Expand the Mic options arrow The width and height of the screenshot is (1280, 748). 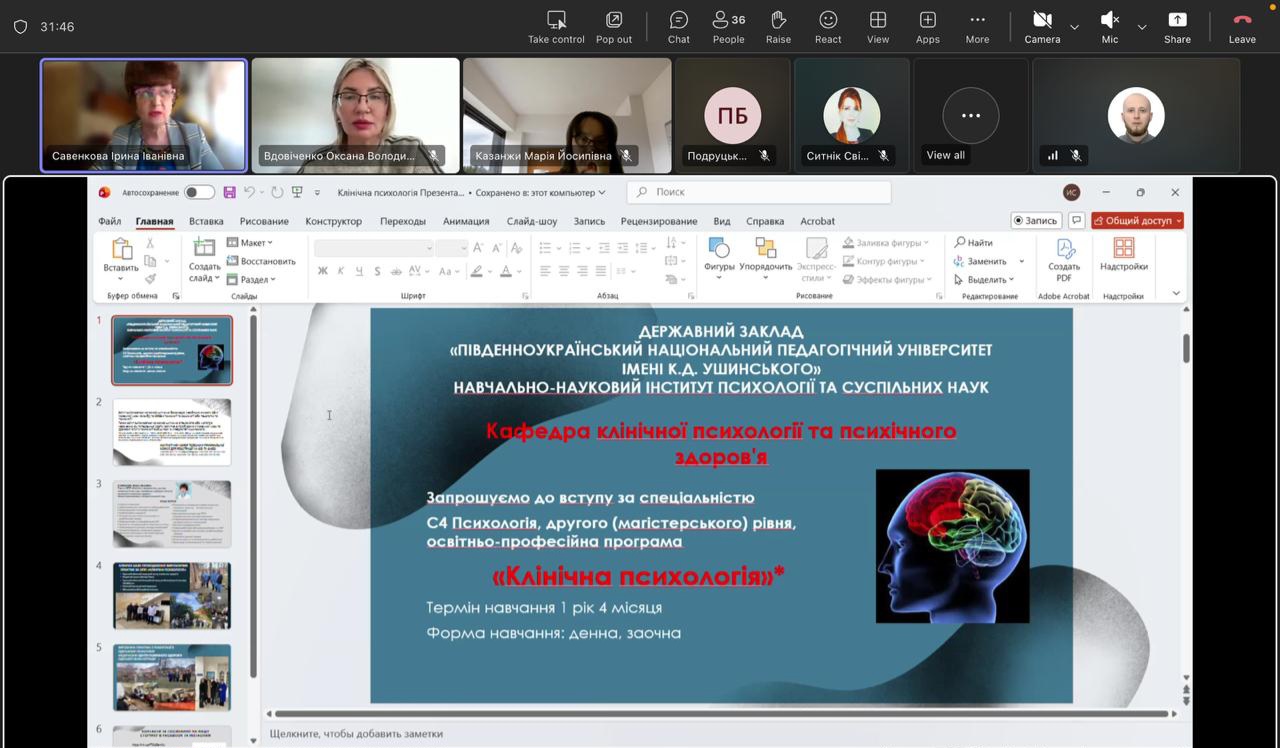(x=1141, y=27)
